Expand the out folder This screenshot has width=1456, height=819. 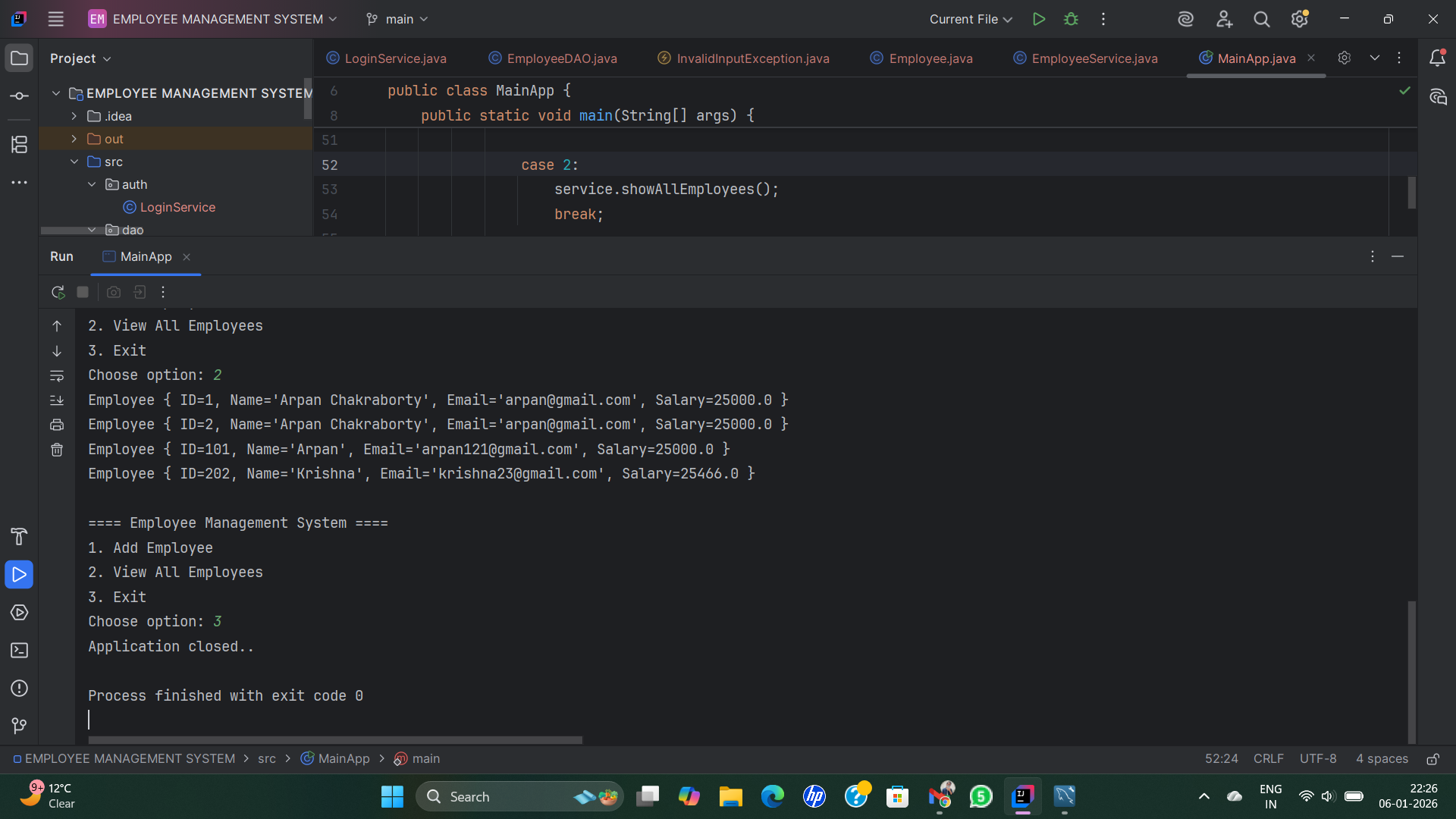coord(74,139)
